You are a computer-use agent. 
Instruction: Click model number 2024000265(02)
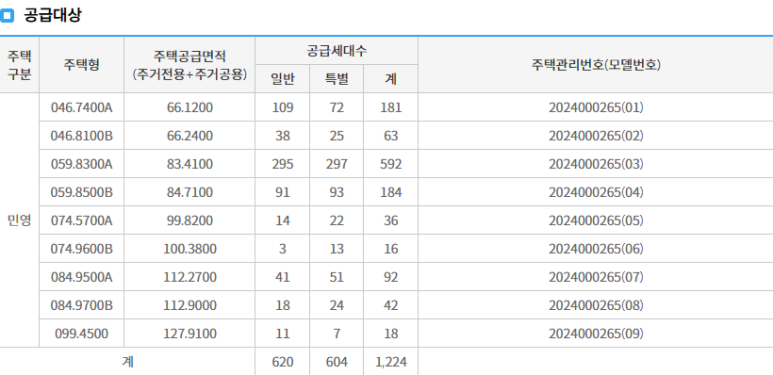(596, 136)
